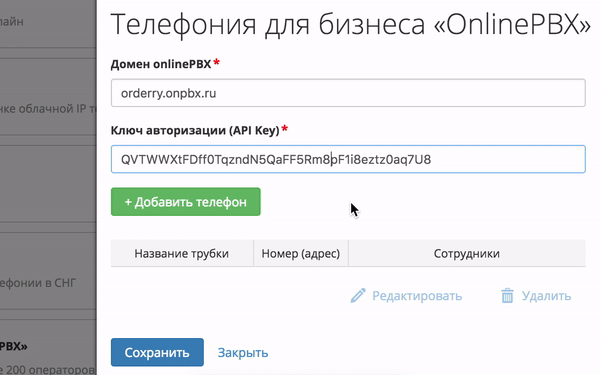Save settings with the Сохранить button

[x=157, y=352]
